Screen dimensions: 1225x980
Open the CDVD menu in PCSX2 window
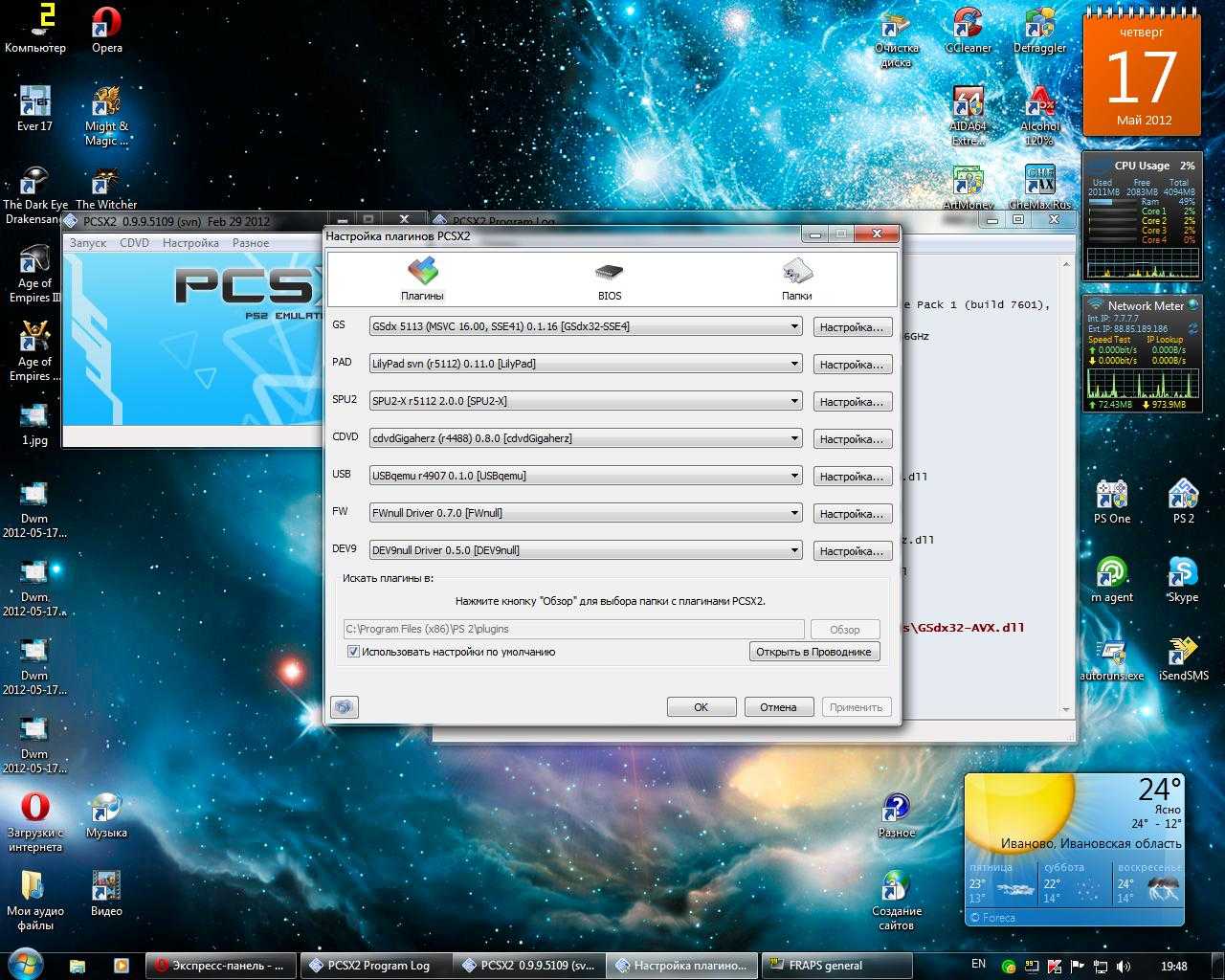pyautogui.click(x=135, y=243)
